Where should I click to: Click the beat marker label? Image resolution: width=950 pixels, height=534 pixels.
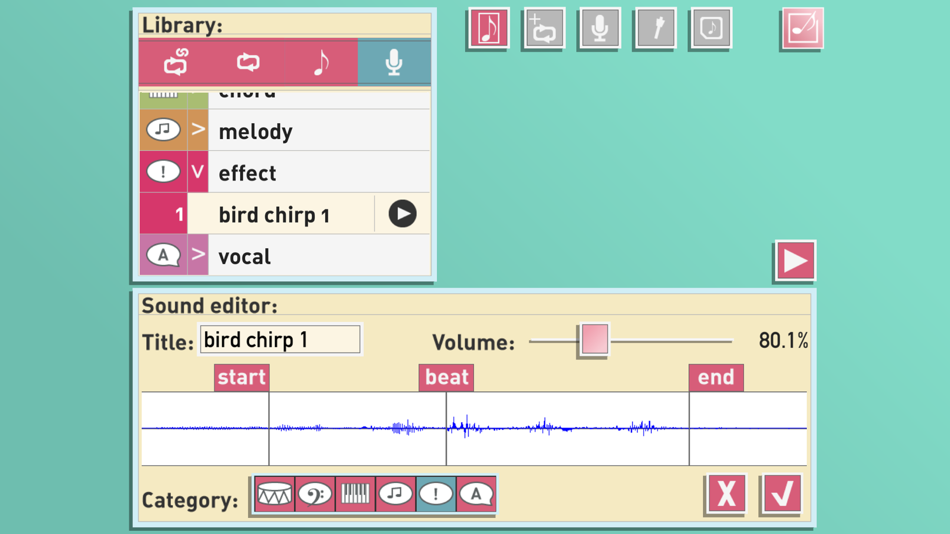[447, 377]
